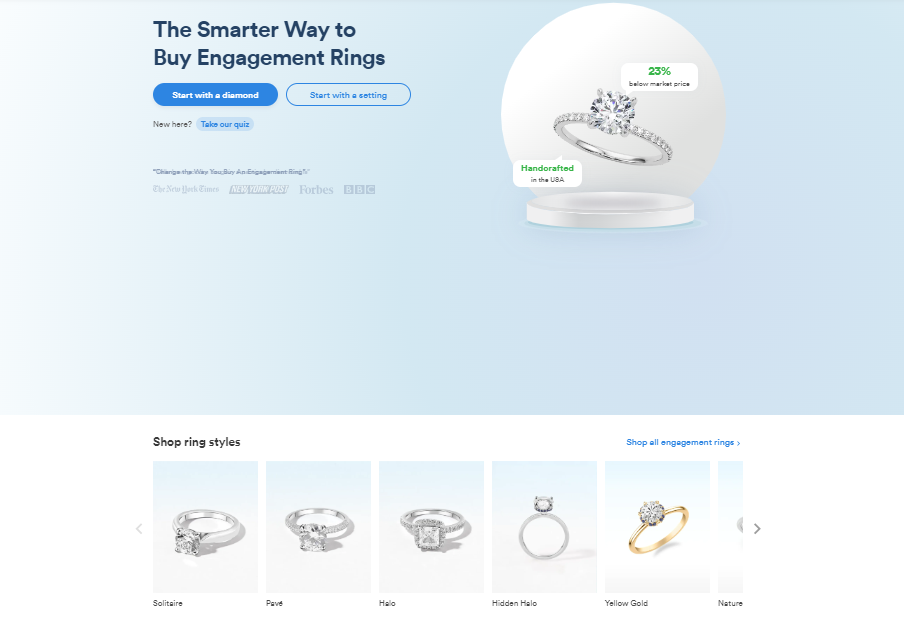Viewport: 904px width, 624px height.
Task: Select the Pavé ring style thumbnail
Action: 318,527
